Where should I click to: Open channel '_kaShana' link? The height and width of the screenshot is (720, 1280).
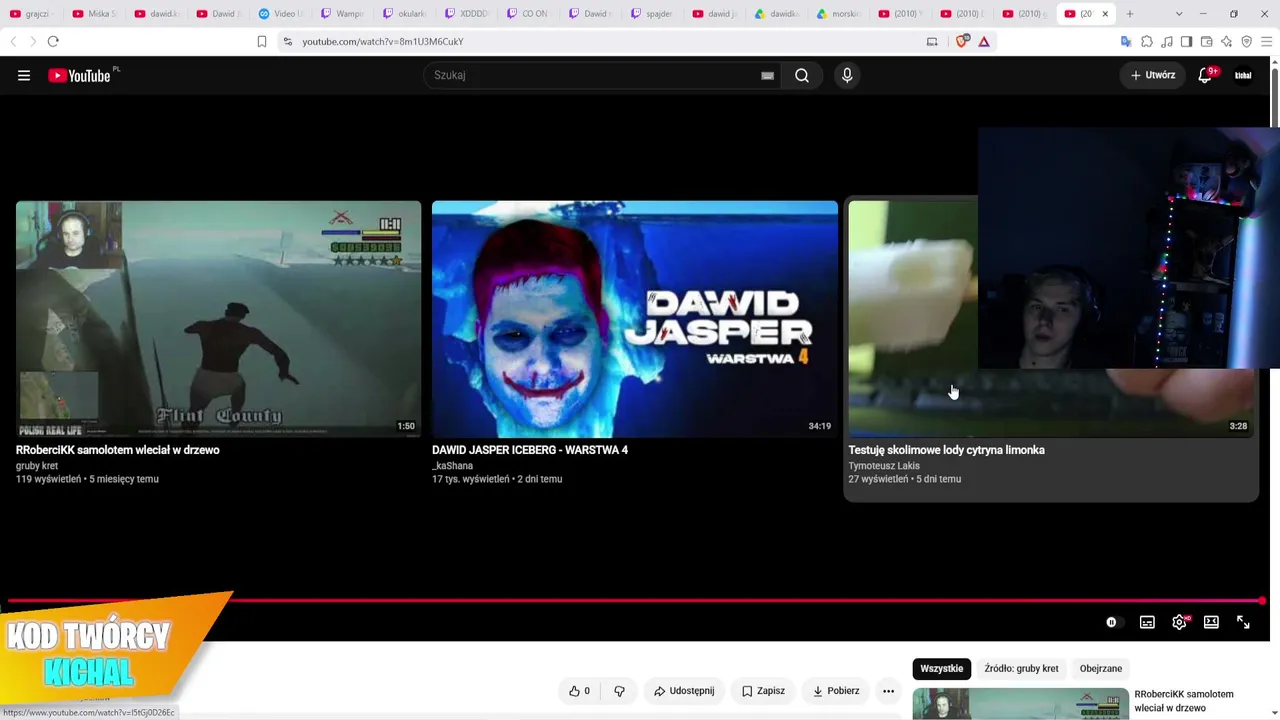(452, 466)
